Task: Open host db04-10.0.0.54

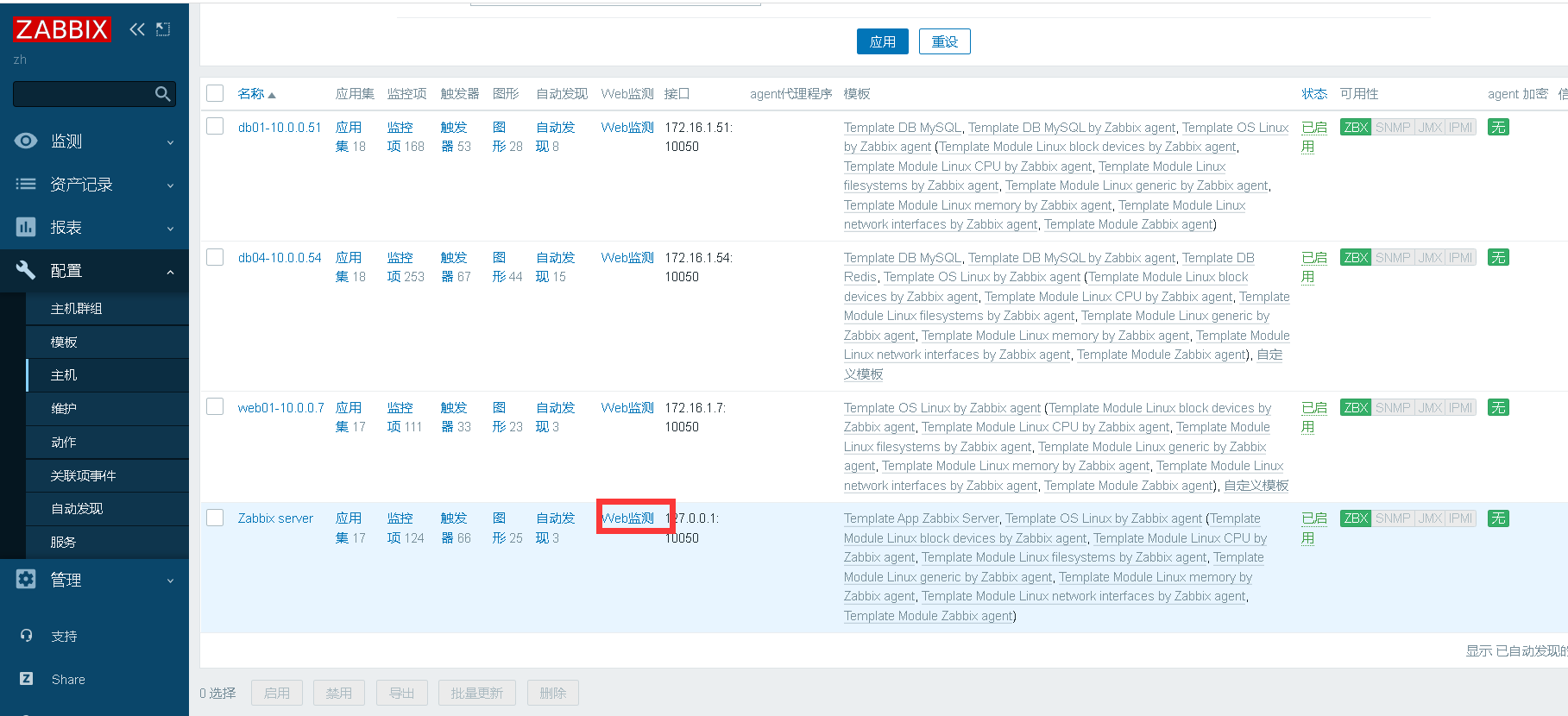Action: click(280, 258)
